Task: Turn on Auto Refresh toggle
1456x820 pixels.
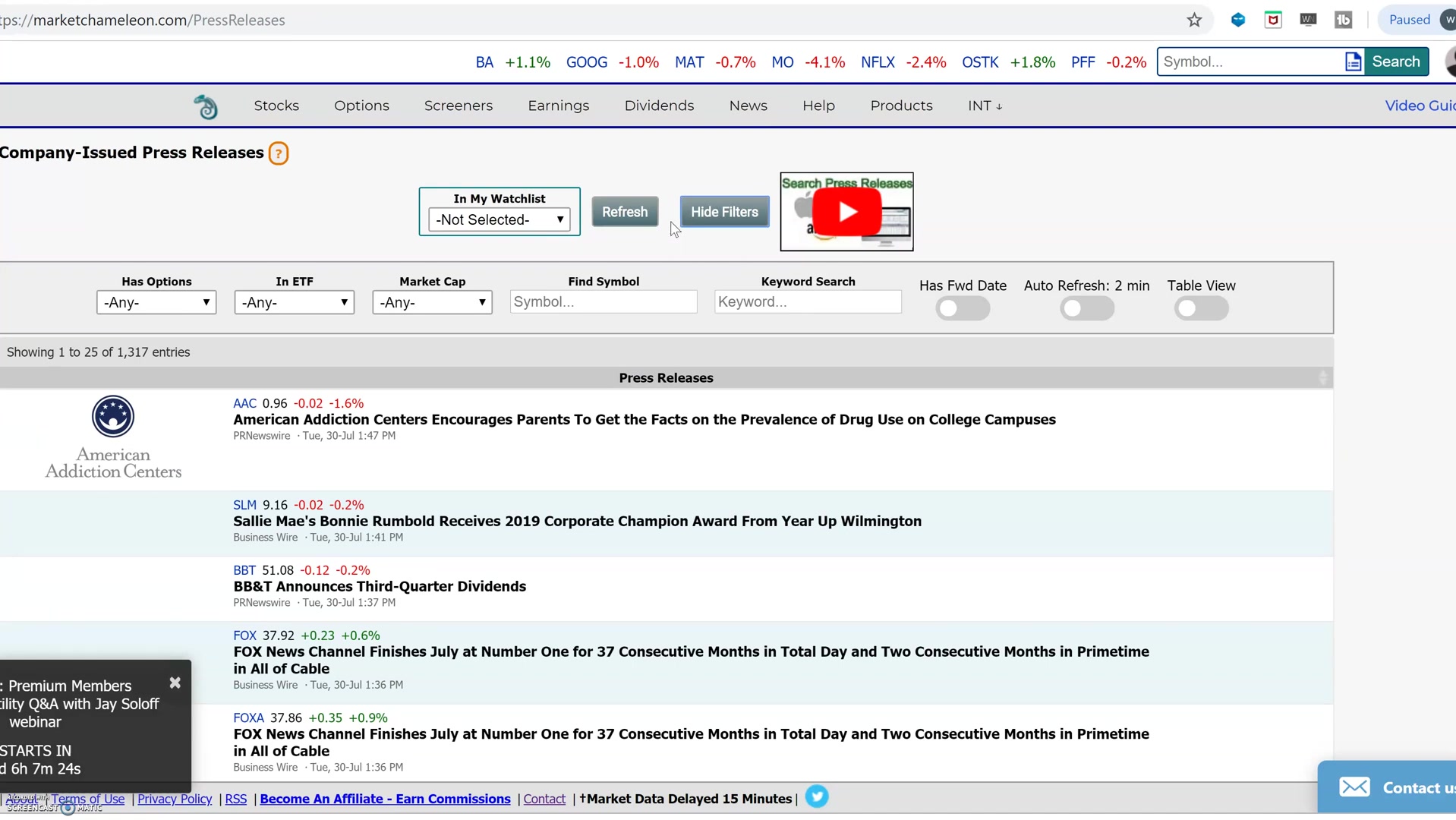Action: (1086, 308)
